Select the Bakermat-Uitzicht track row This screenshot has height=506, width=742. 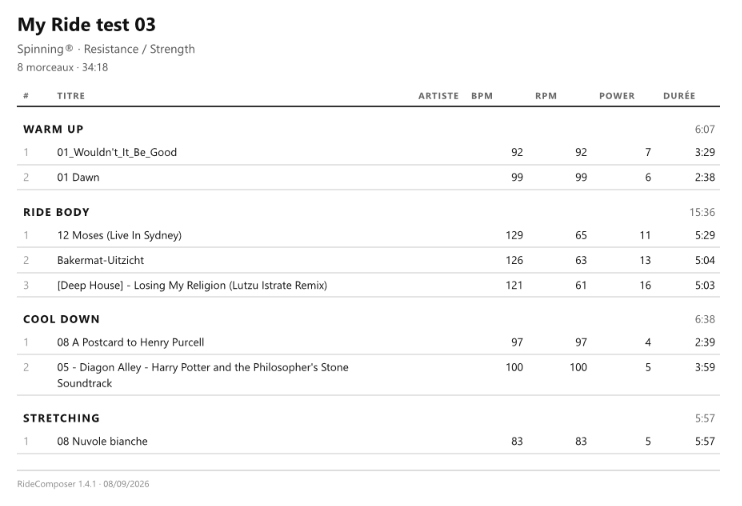[368, 260]
